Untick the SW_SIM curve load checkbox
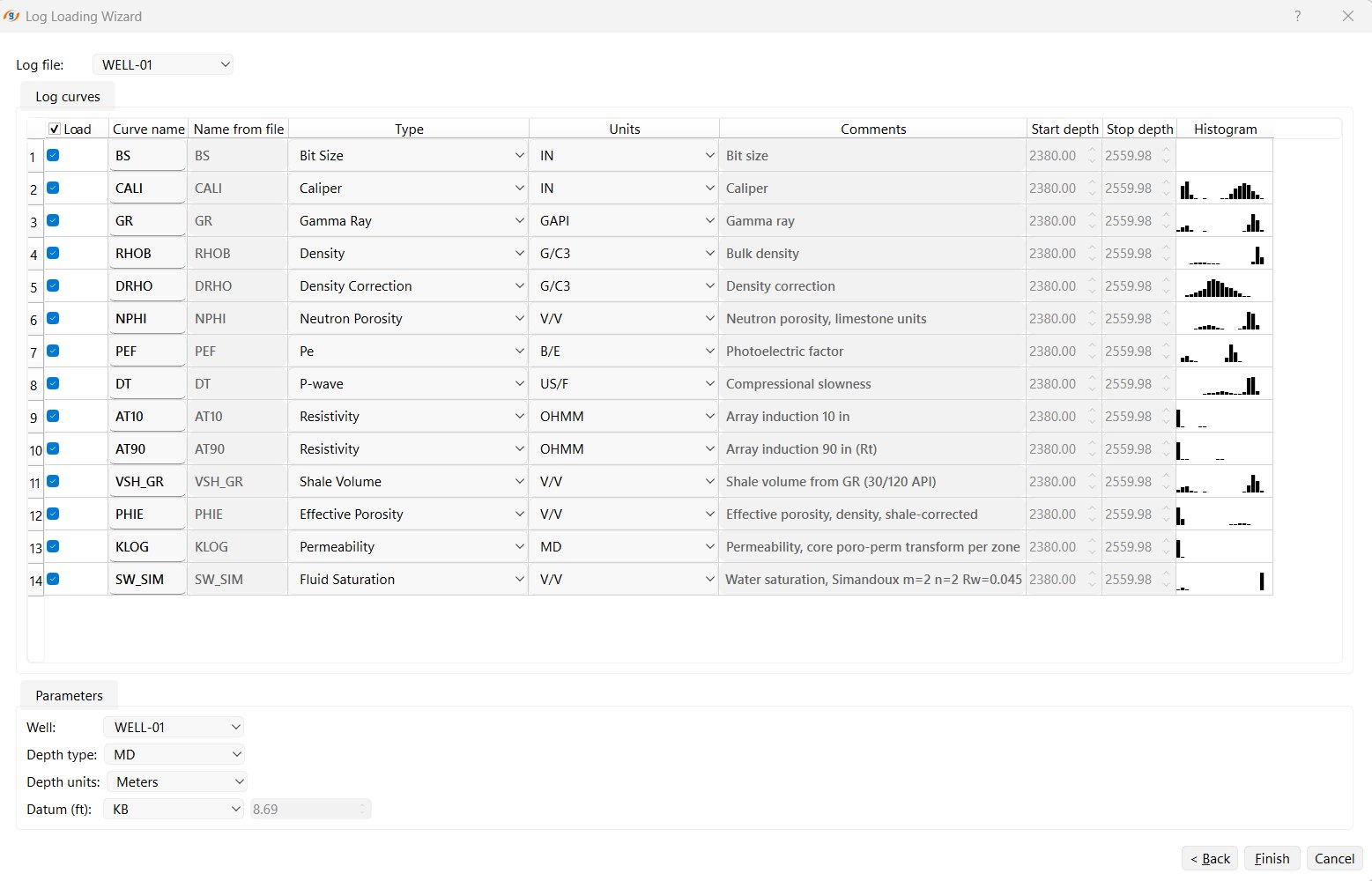The height and width of the screenshot is (881, 1372). pos(53,579)
